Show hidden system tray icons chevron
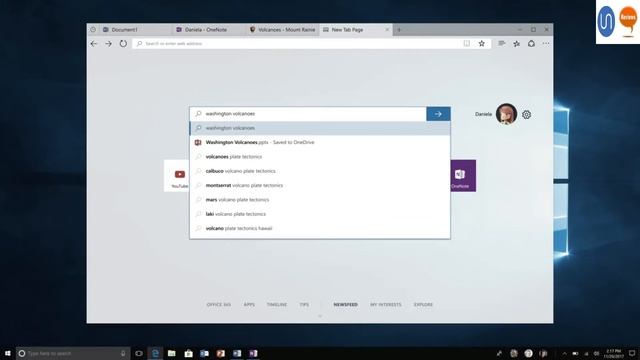Viewport: 640px width, 360px height. tap(564, 353)
